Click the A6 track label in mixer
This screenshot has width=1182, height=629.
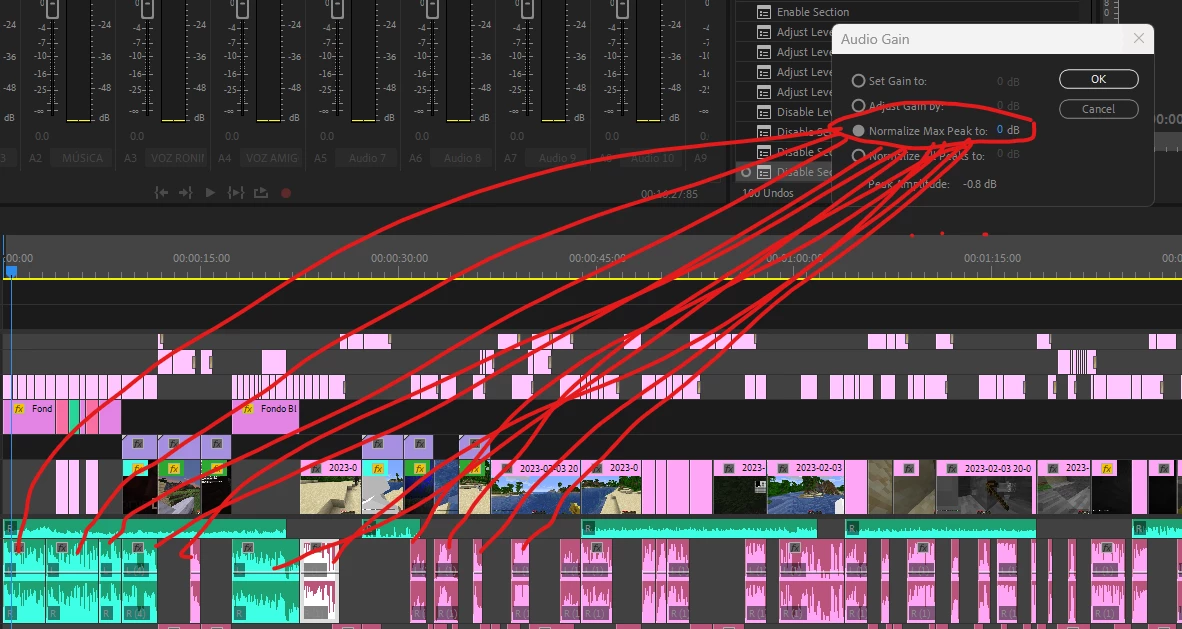pos(415,158)
